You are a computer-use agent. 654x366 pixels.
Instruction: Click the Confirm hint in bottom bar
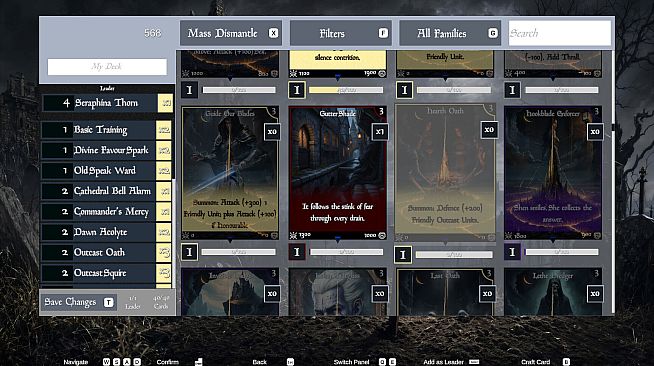point(179,362)
